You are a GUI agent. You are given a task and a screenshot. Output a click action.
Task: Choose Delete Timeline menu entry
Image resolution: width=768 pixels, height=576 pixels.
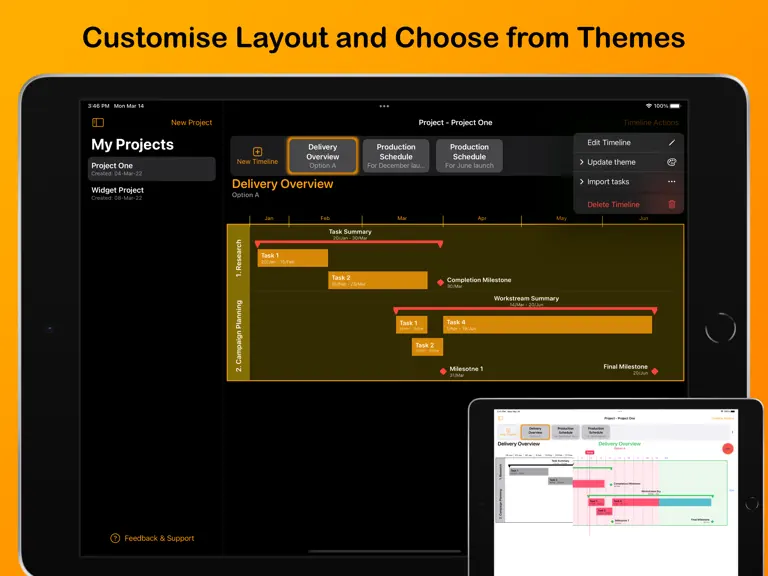(x=628, y=204)
